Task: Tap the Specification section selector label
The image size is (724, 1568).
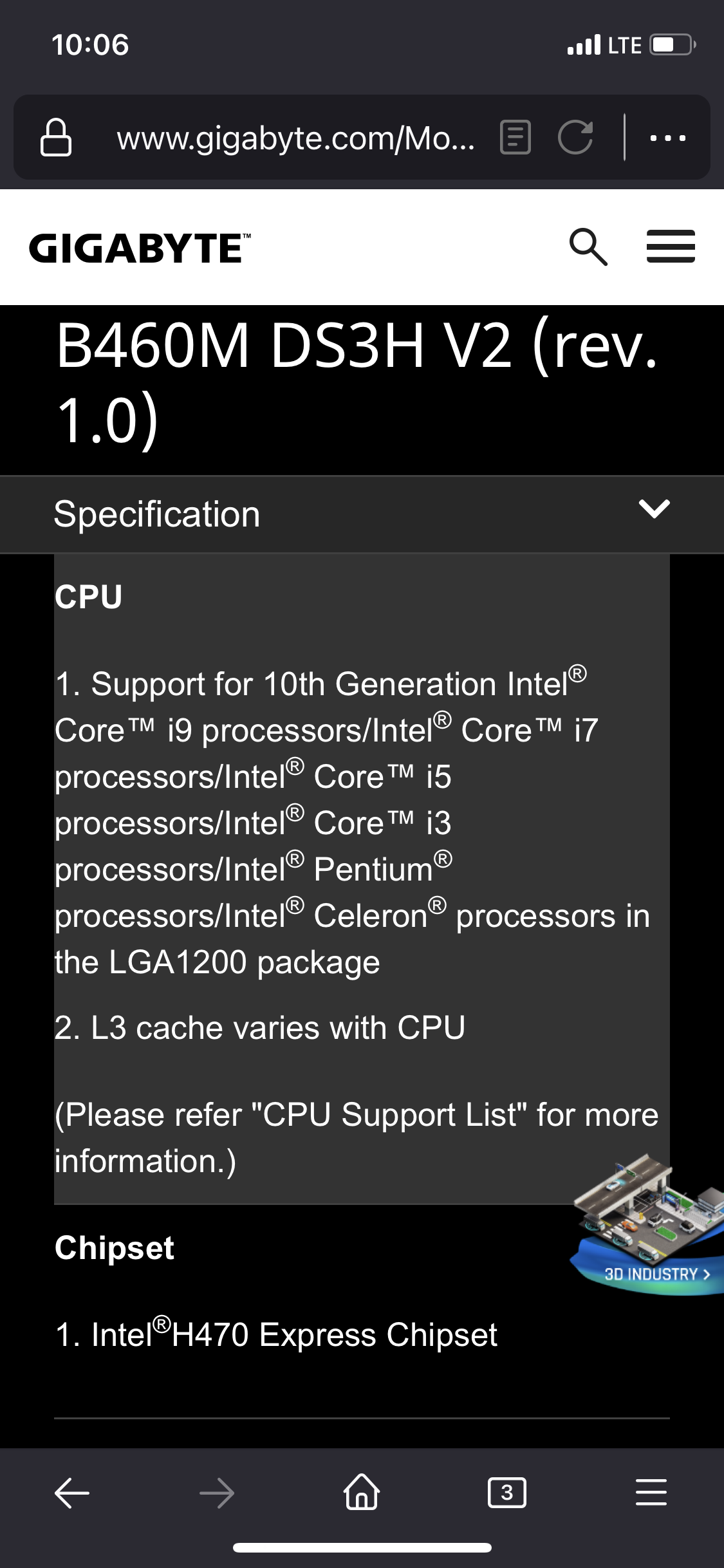Action: [x=158, y=514]
